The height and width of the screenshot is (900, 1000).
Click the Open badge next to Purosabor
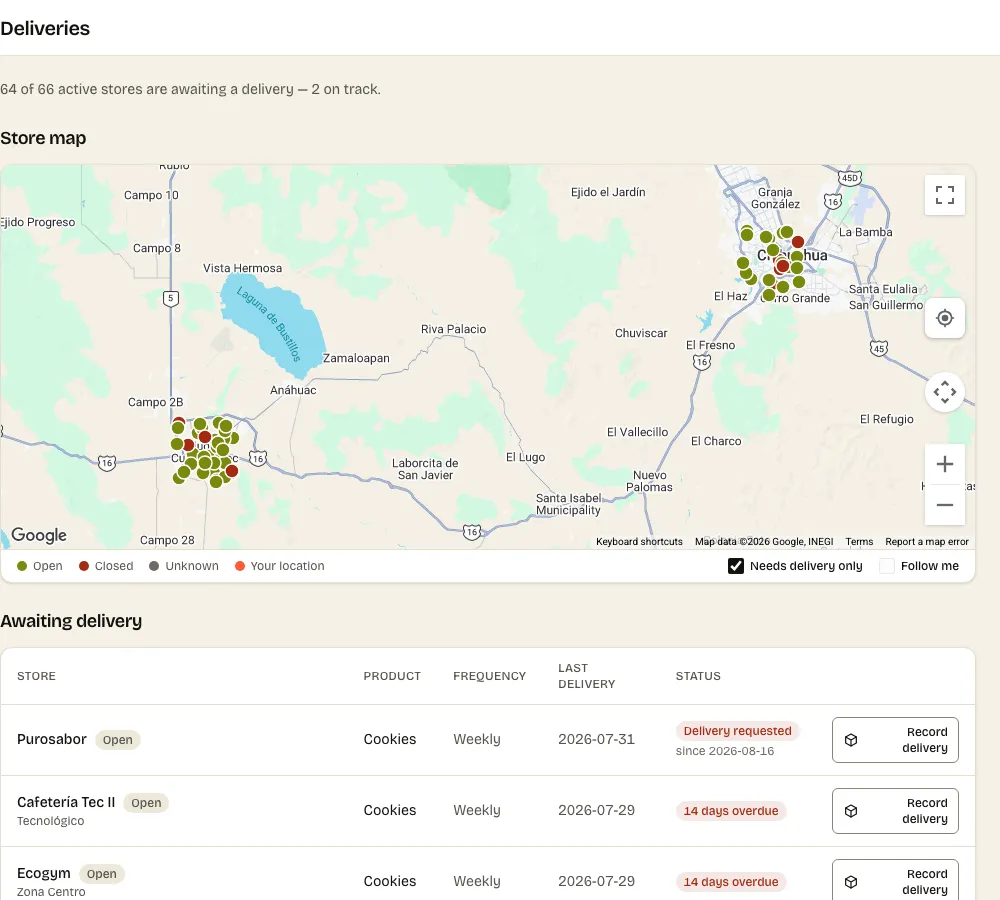118,740
